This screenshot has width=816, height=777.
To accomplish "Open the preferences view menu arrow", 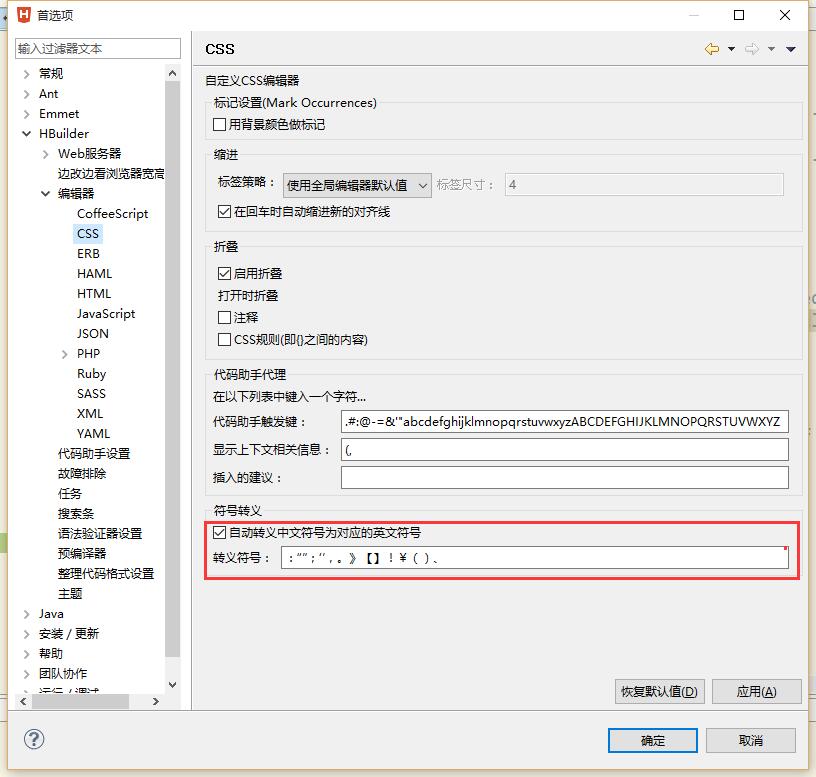I will pyautogui.click(x=790, y=49).
